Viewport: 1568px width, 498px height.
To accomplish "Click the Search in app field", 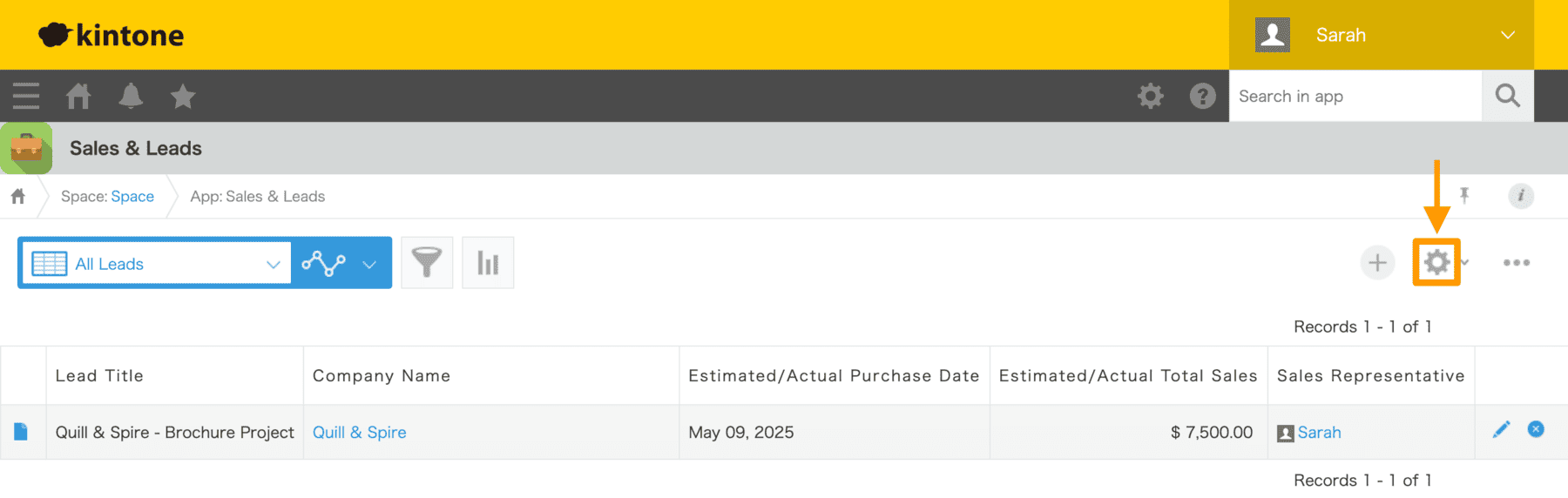I will tap(1355, 96).
